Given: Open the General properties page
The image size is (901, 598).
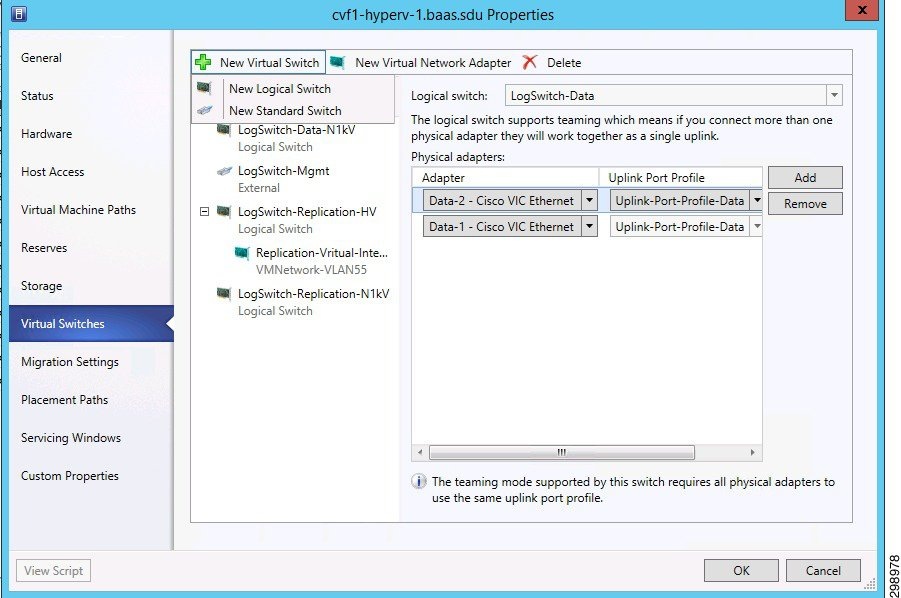Looking at the screenshot, I should 41,58.
